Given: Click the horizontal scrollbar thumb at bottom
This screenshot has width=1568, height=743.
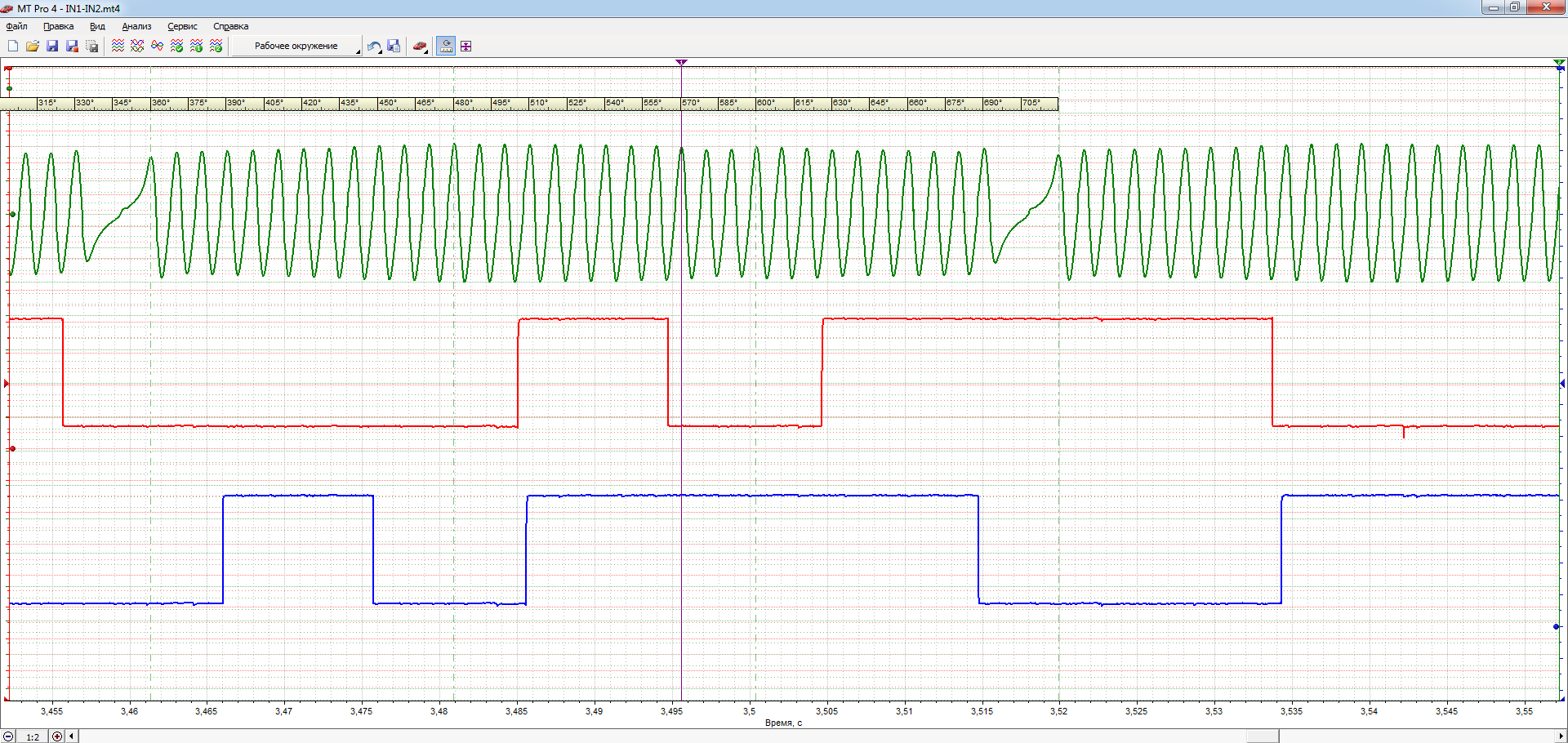Looking at the screenshot, I should click(1263, 736).
